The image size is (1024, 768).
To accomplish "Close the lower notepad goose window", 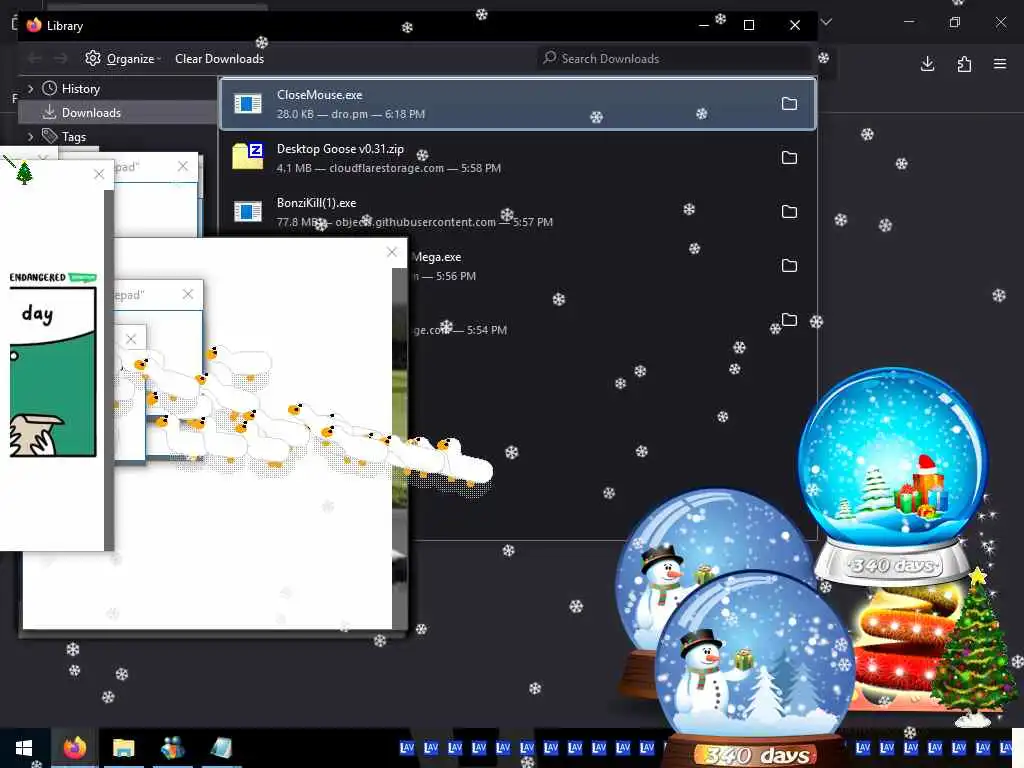I will pyautogui.click(x=188, y=295).
